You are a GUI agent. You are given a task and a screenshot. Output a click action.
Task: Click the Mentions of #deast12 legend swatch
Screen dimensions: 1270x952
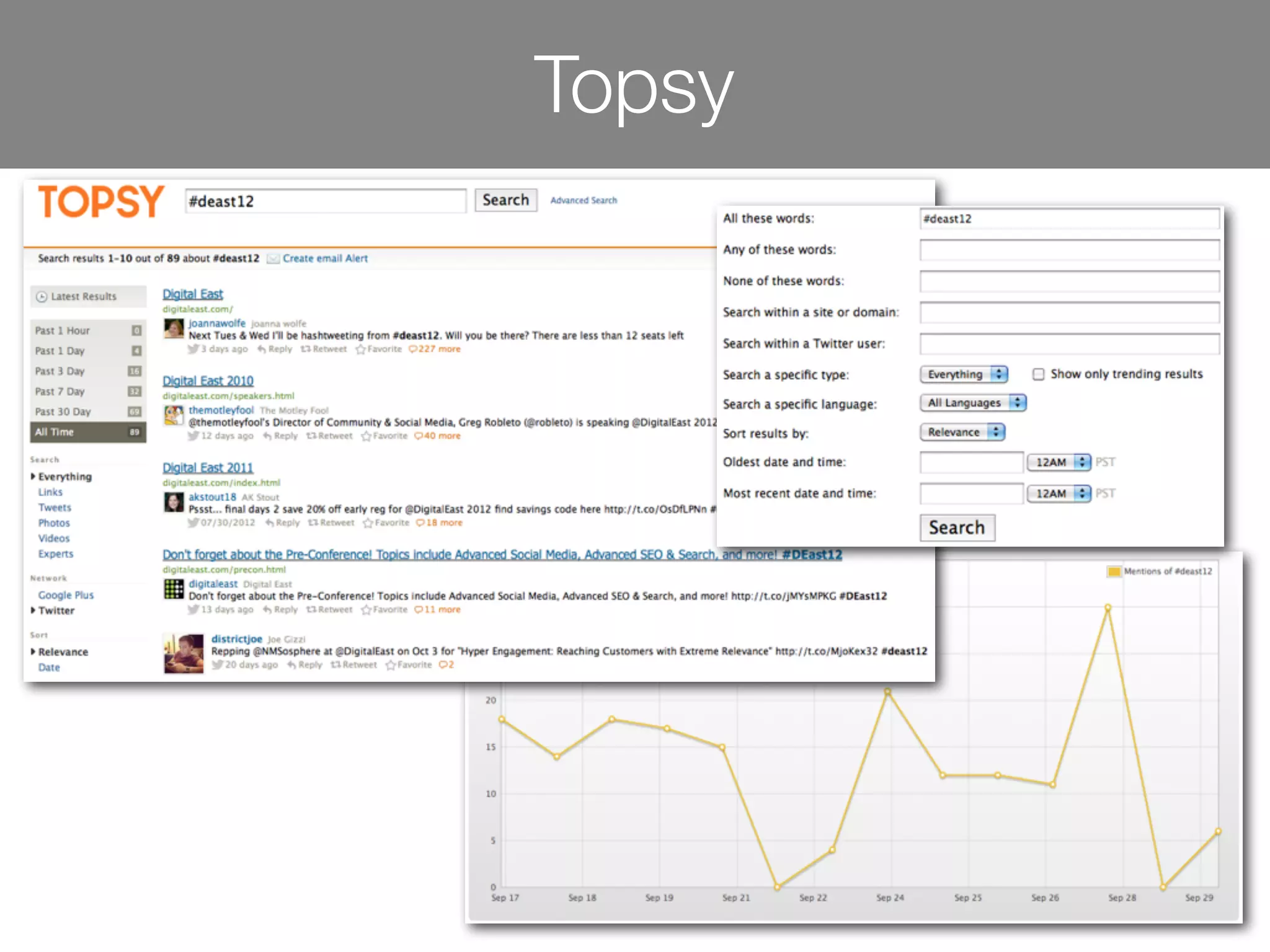pos(1114,571)
